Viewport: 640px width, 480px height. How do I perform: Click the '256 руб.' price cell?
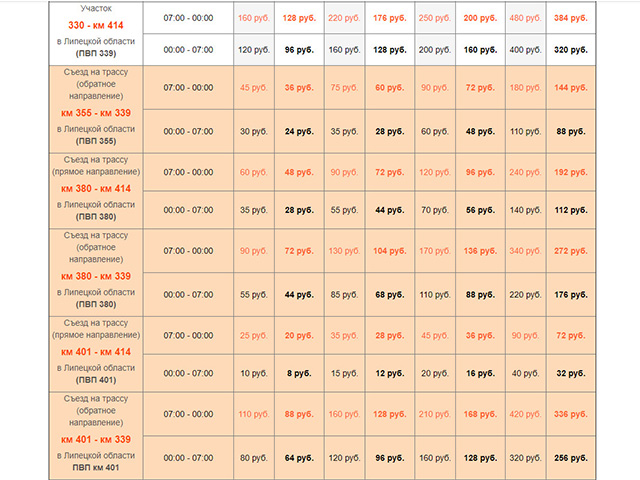pyautogui.click(x=571, y=458)
